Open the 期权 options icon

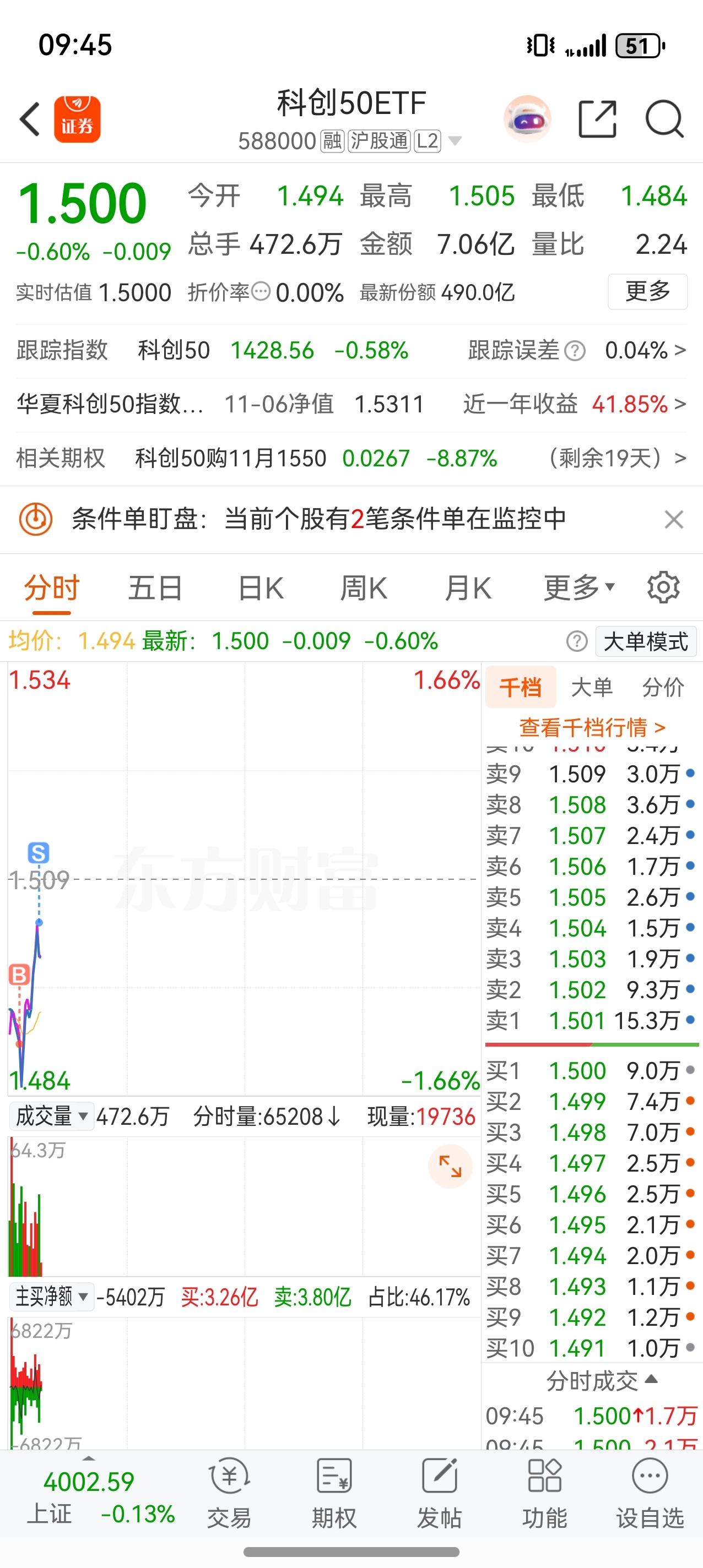point(334,1494)
